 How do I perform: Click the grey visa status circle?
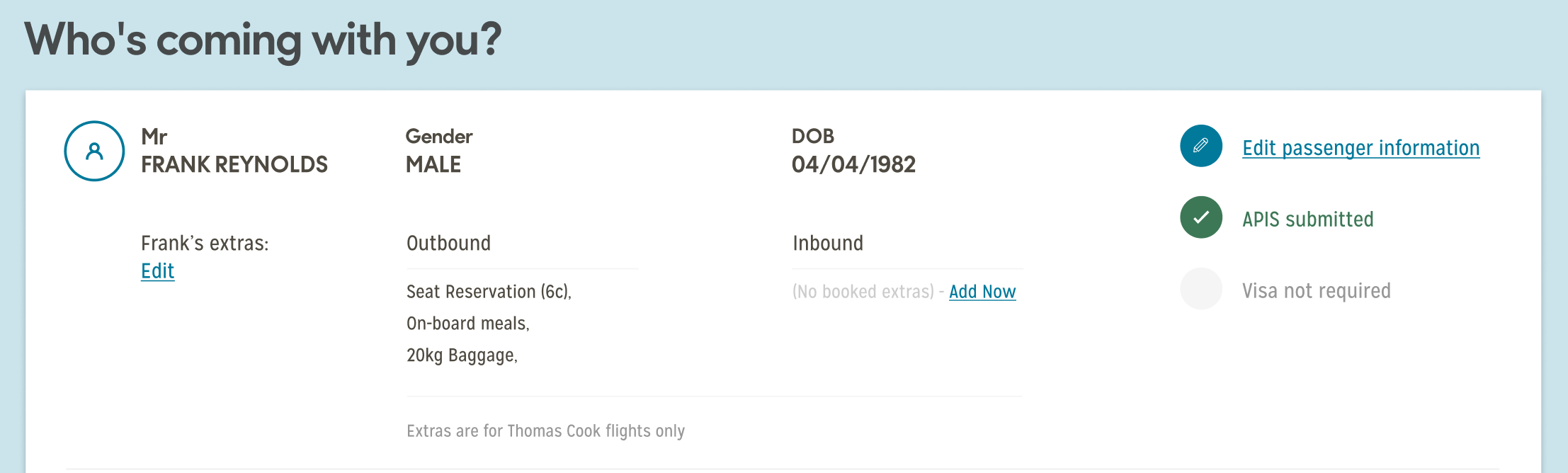[1201, 288]
